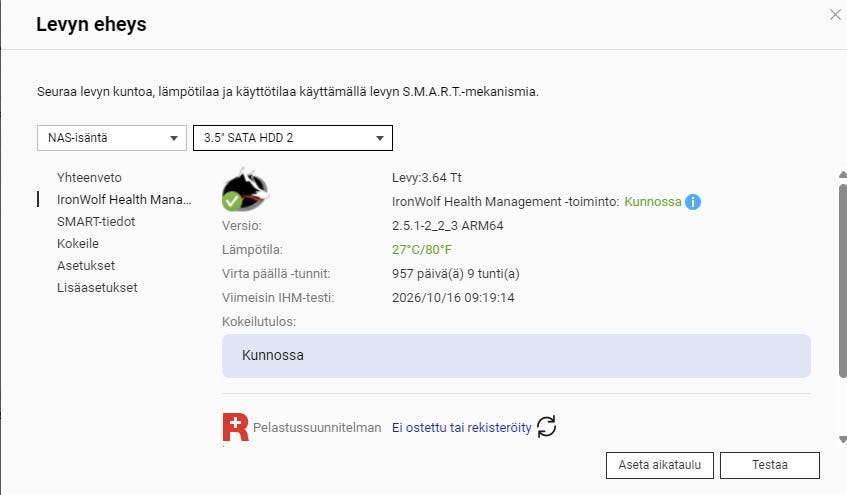
Task: Click the Lämpötila label
Action: coord(252,250)
